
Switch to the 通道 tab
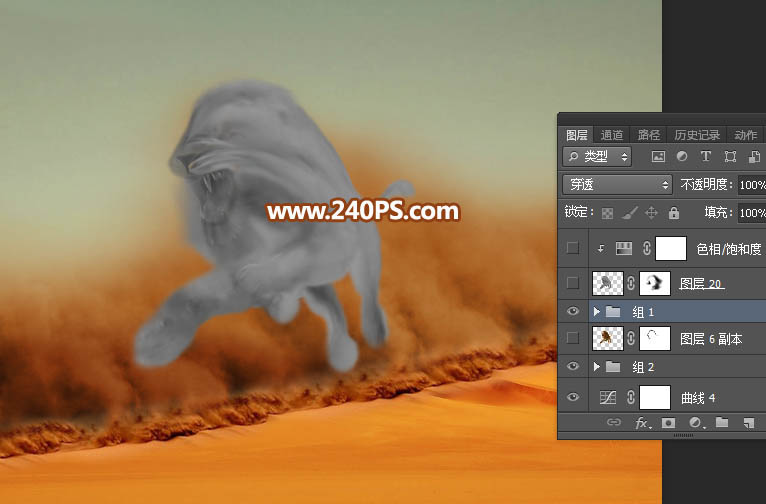612,135
